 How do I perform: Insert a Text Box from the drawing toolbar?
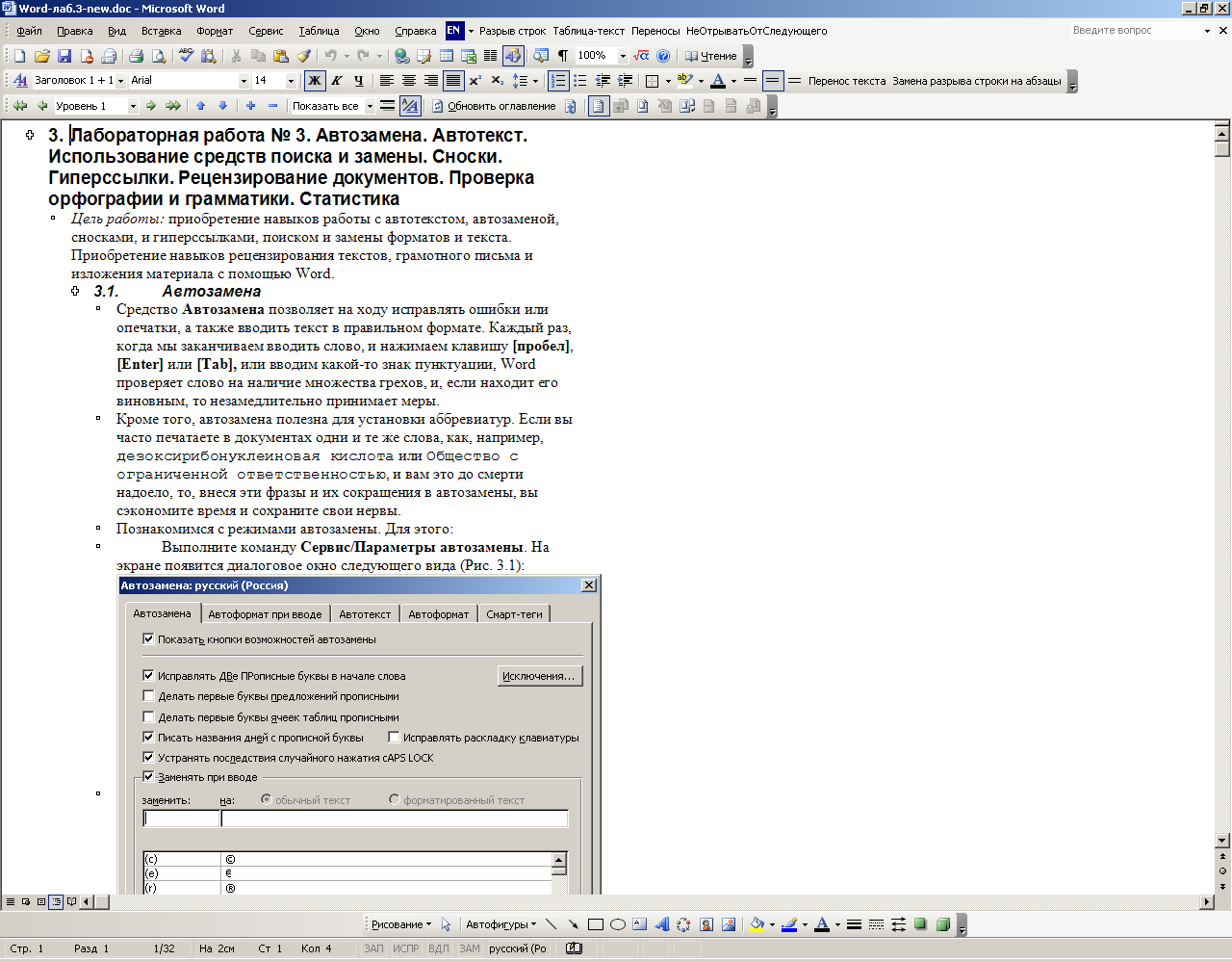(x=640, y=924)
